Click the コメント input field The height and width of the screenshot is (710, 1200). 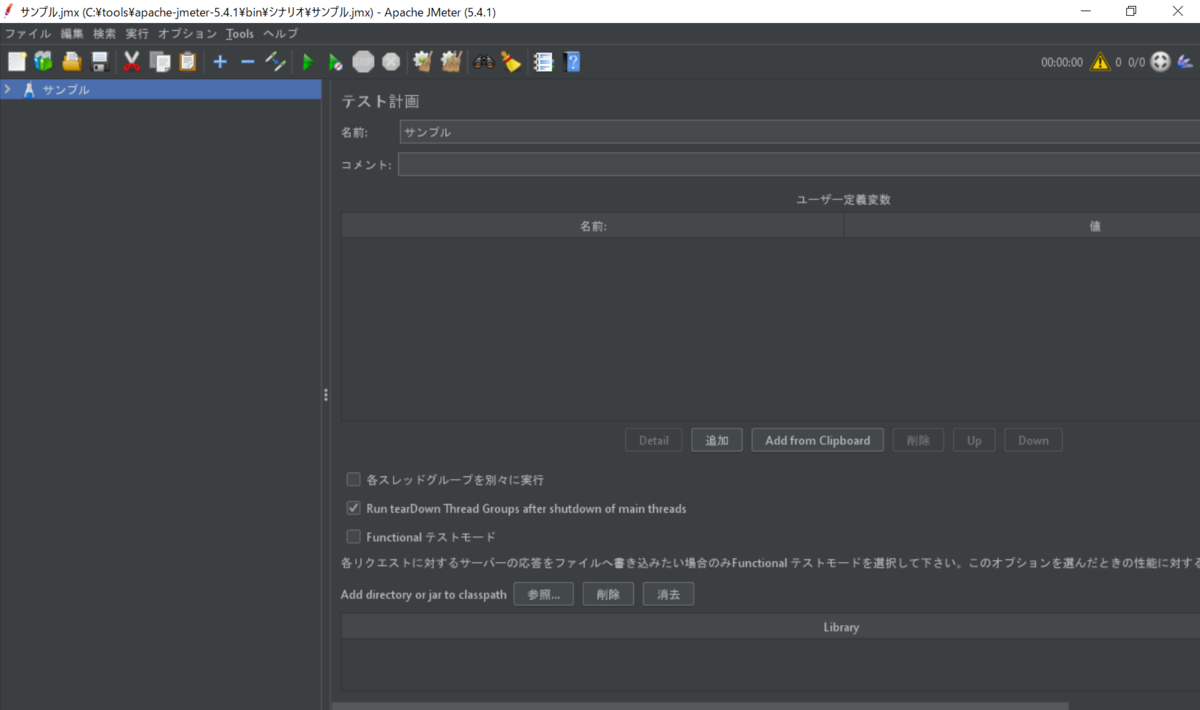tap(700, 164)
